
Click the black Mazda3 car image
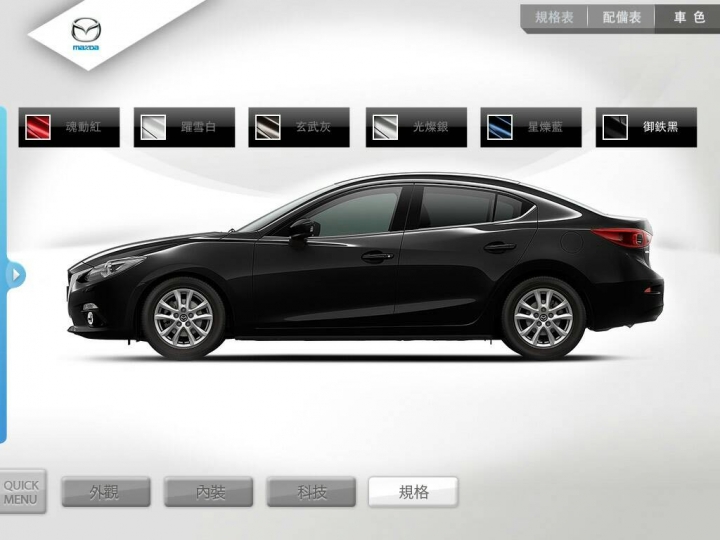365,266
